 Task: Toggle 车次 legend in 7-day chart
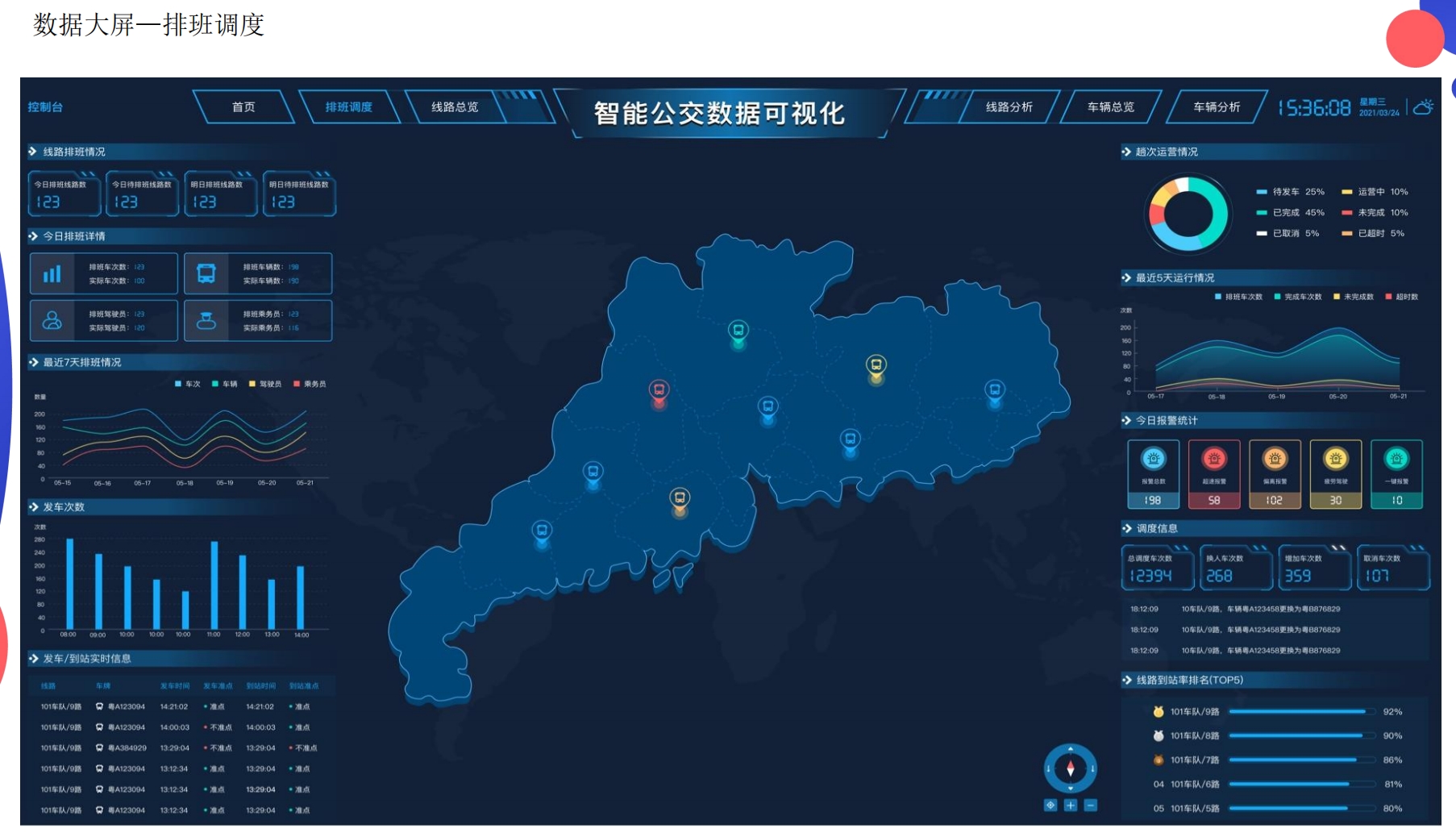click(x=188, y=384)
